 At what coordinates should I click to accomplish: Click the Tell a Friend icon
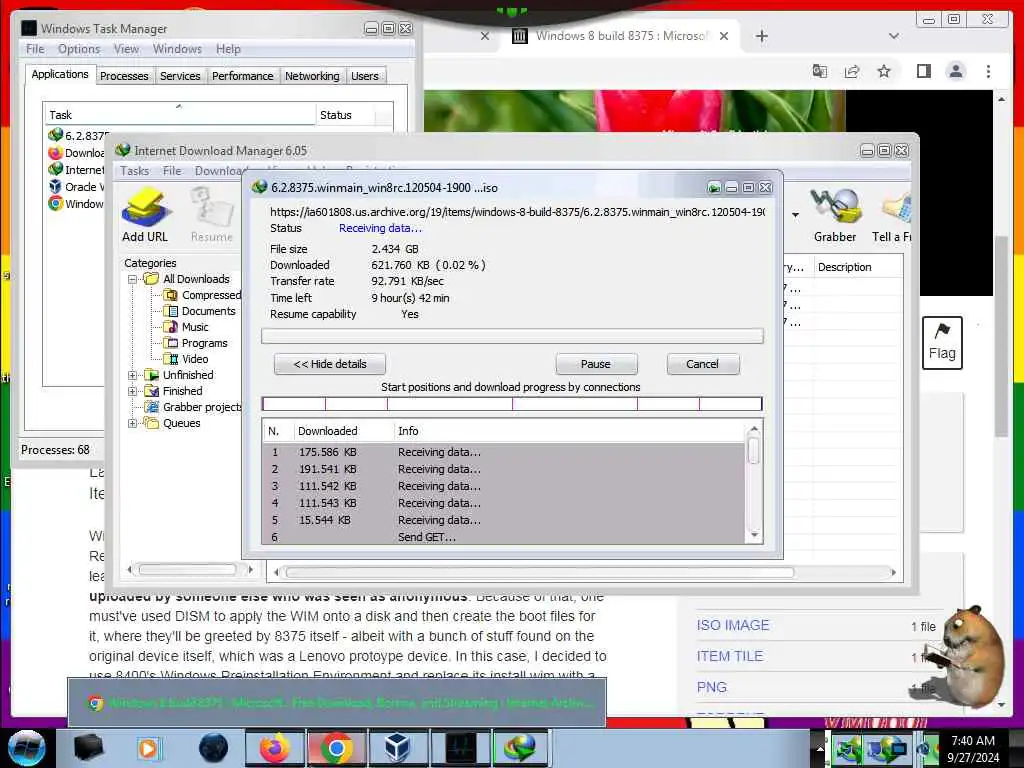pyautogui.click(x=895, y=208)
